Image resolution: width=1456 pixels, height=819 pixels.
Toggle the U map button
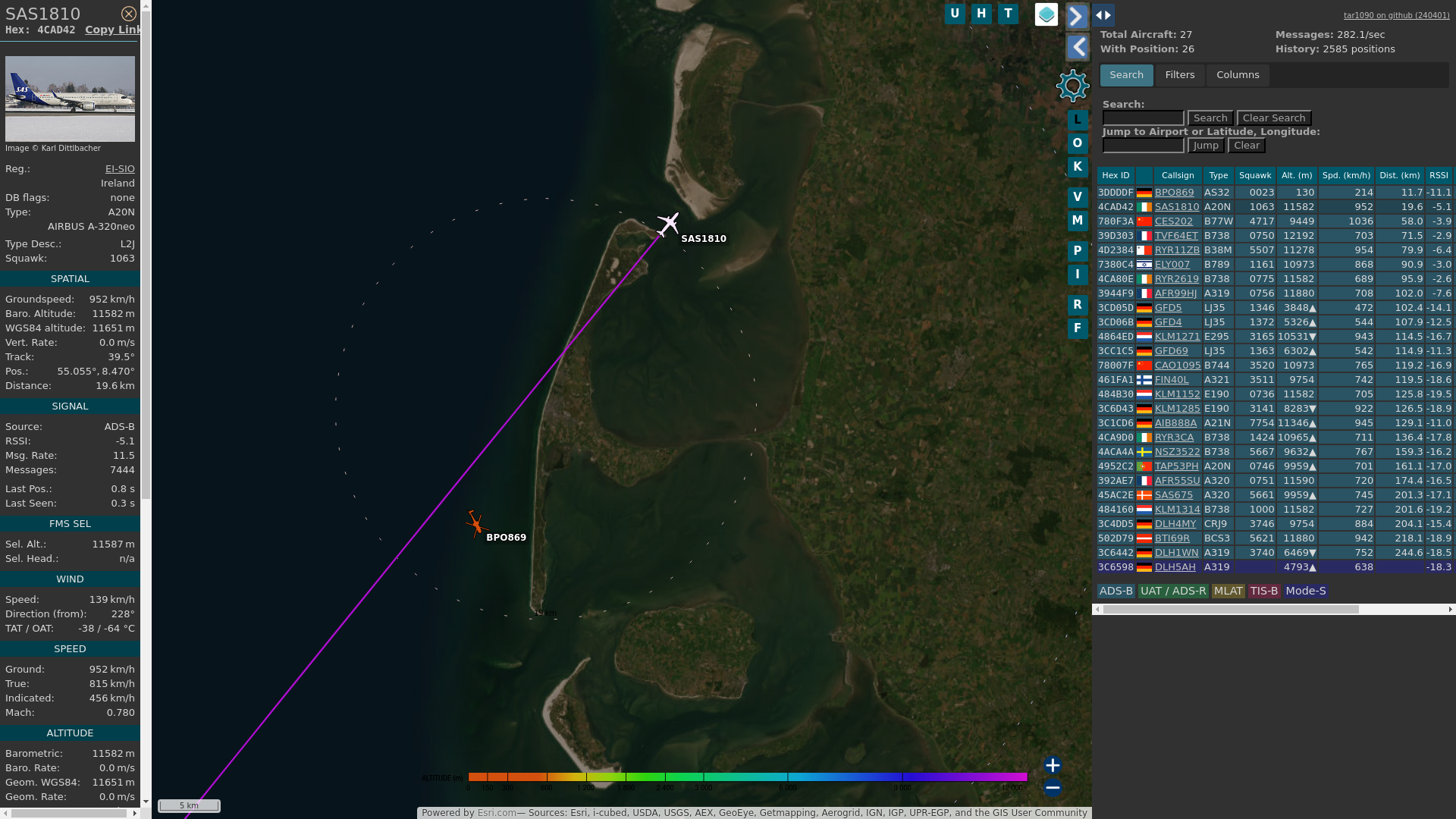click(x=955, y=14)
